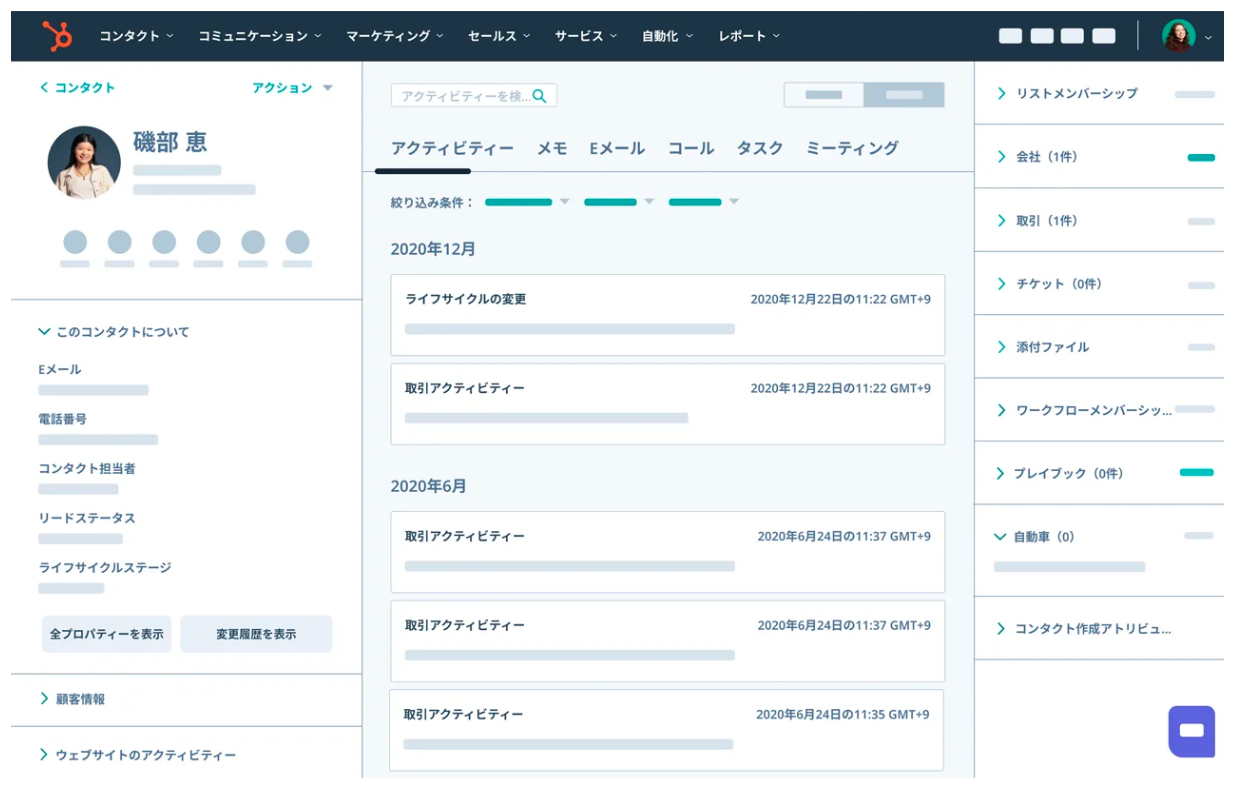Click the profile photo of 磯部 恵
The image size is (1235, 789).
[x=84, y=162]
